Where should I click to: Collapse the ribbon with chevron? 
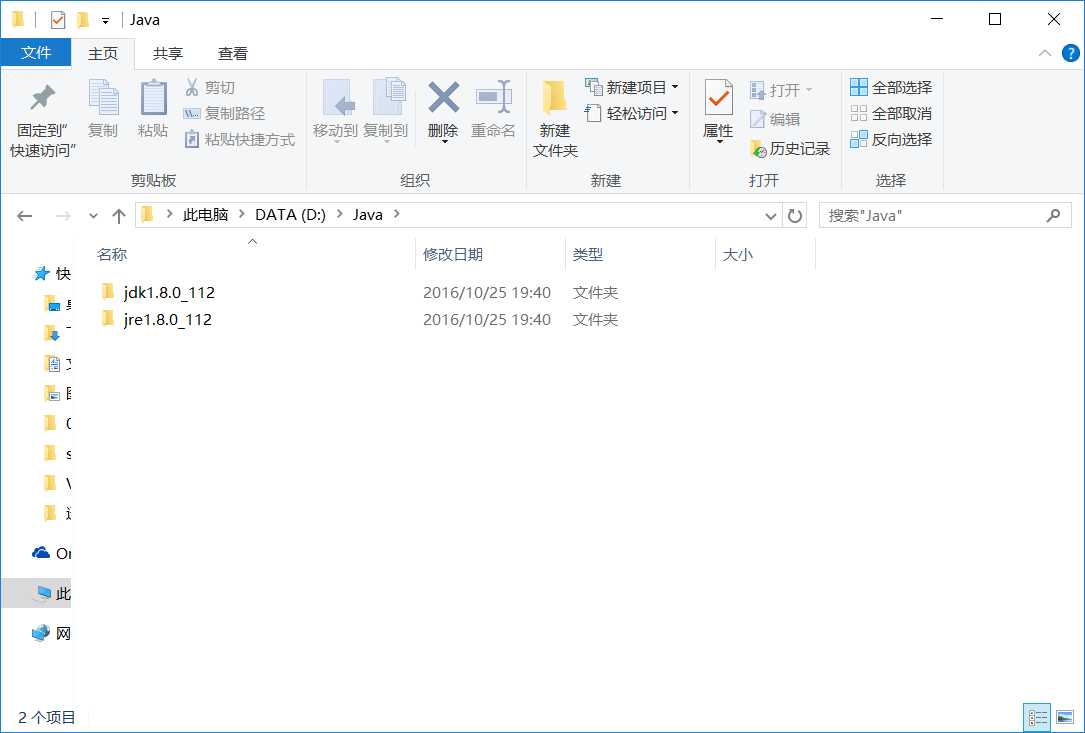click(1045, 53)
